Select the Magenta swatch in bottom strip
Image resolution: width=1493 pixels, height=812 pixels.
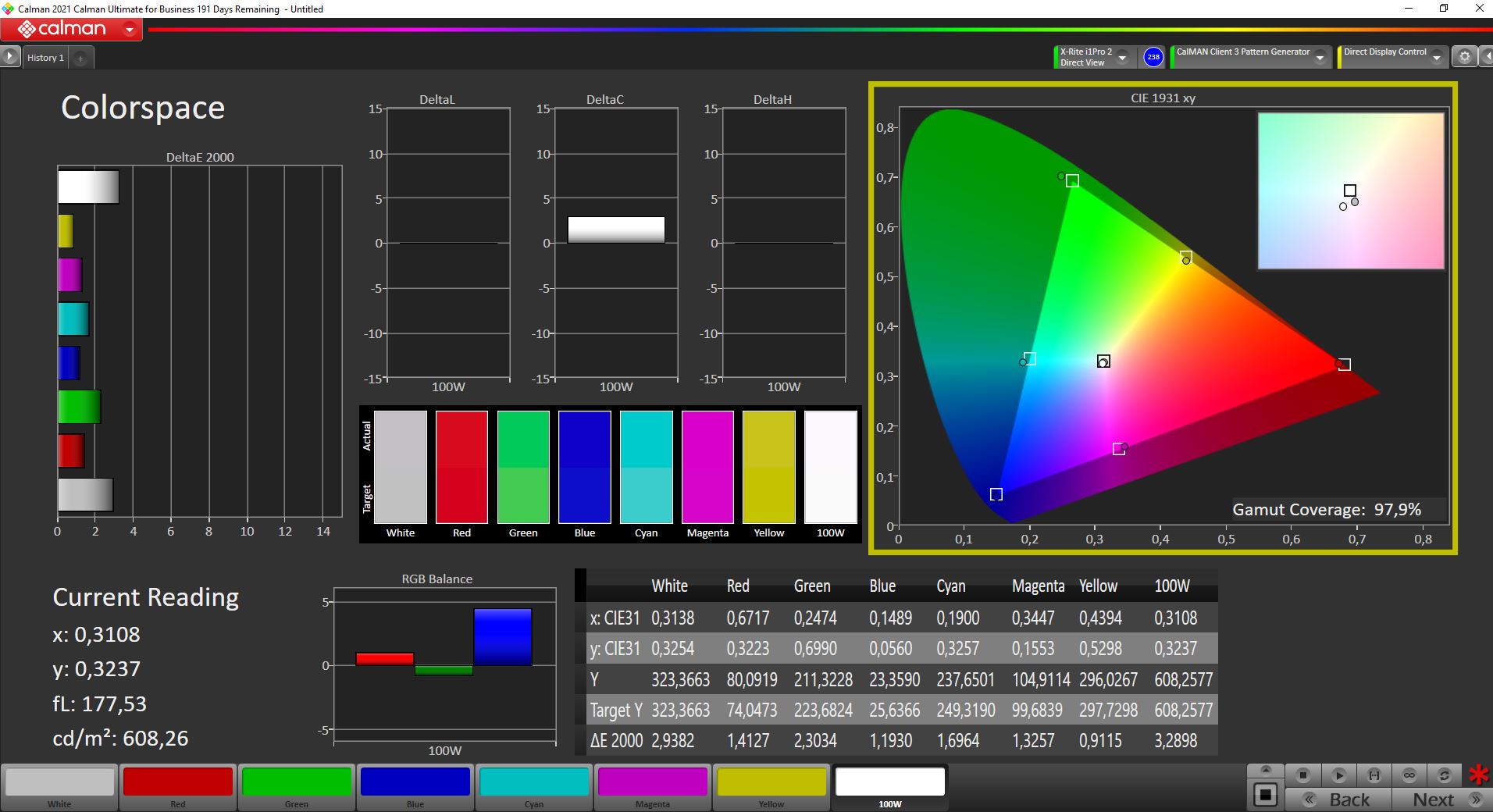tap(653, 782)
